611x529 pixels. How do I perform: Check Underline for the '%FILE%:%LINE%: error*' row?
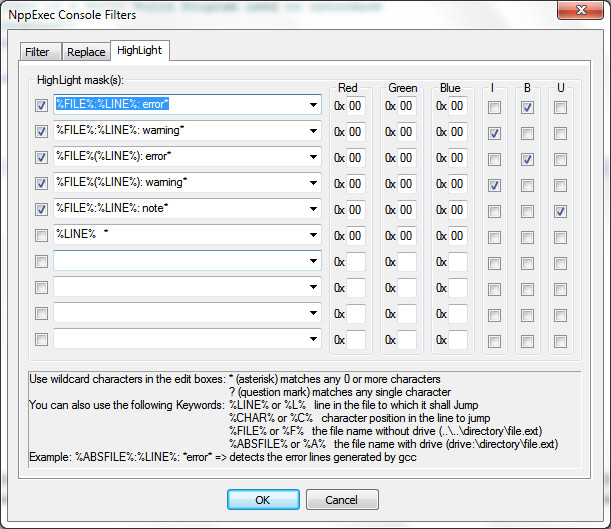tap(560, 107)
